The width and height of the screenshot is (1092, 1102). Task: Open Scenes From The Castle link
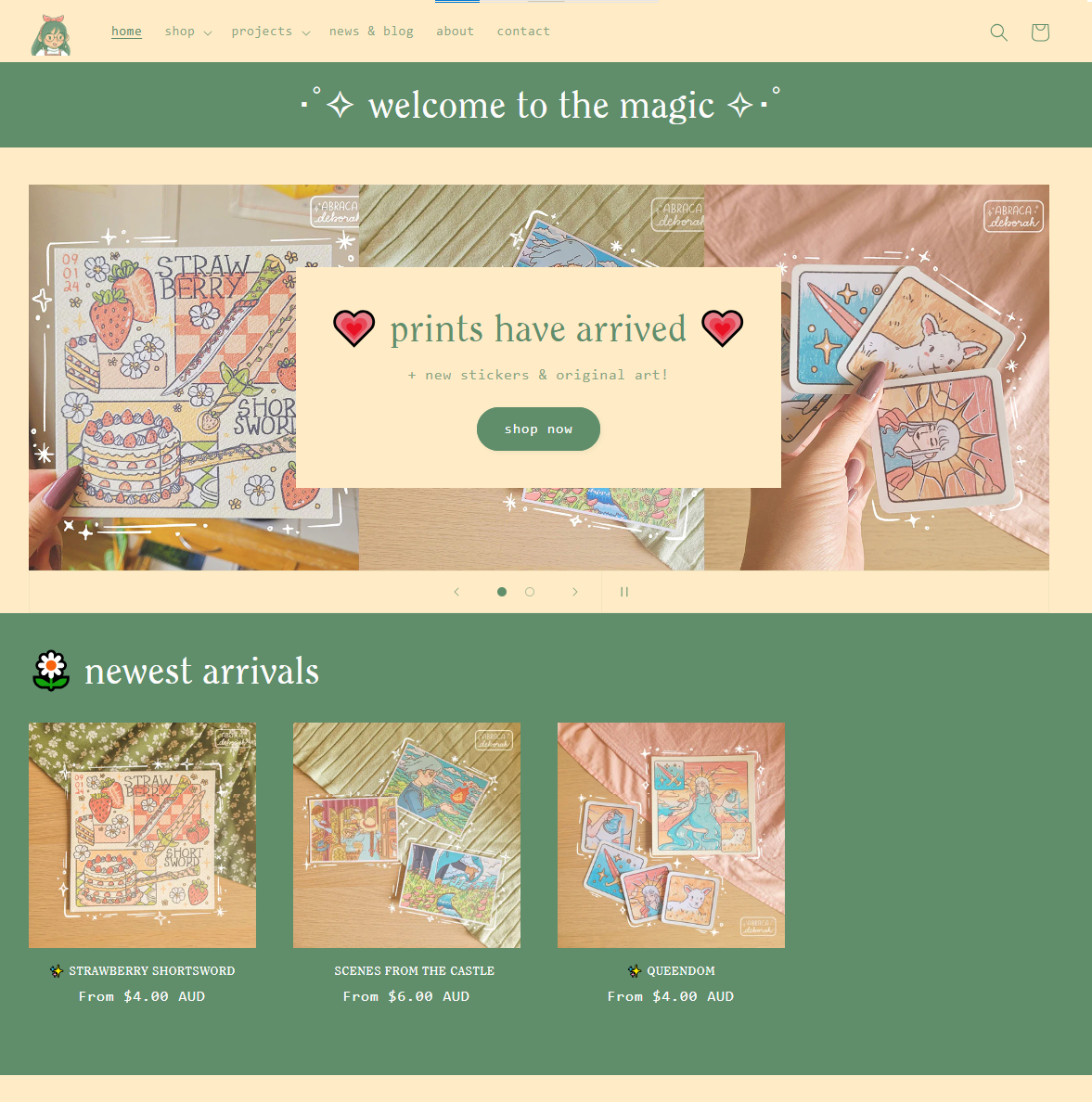pos(414,970)
